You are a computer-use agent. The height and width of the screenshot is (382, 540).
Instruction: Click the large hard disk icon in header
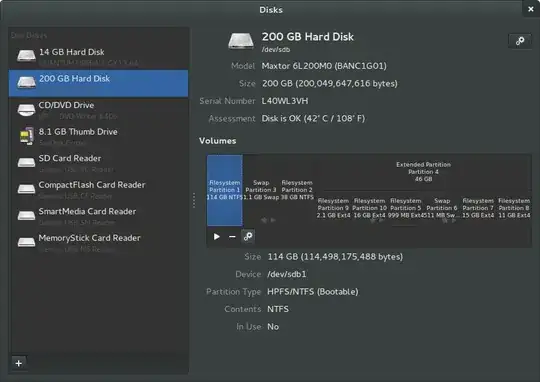(x=241, y=41)
